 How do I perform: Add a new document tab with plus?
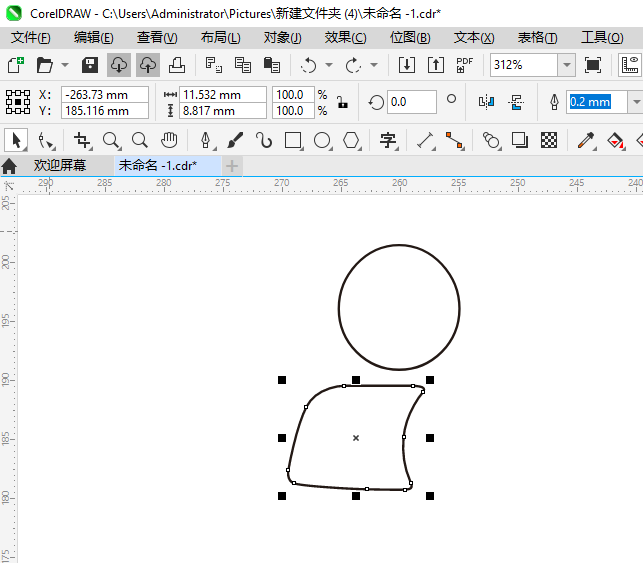coord(232,165)
